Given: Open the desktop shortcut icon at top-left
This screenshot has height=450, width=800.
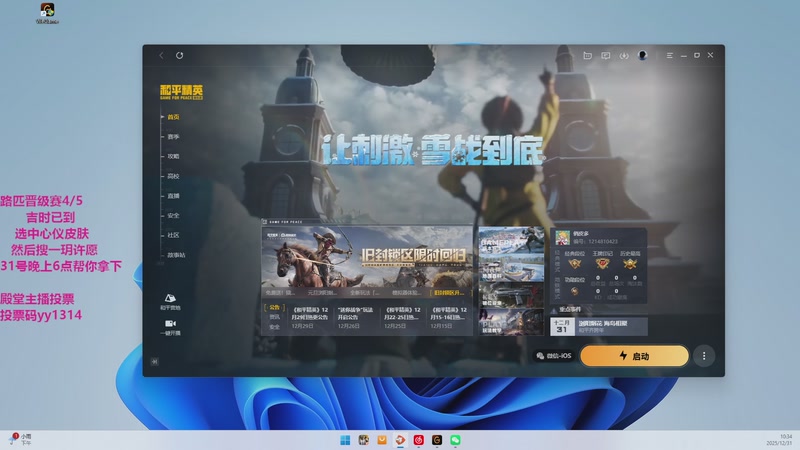Looking at the screenshot, I should 47,13.
